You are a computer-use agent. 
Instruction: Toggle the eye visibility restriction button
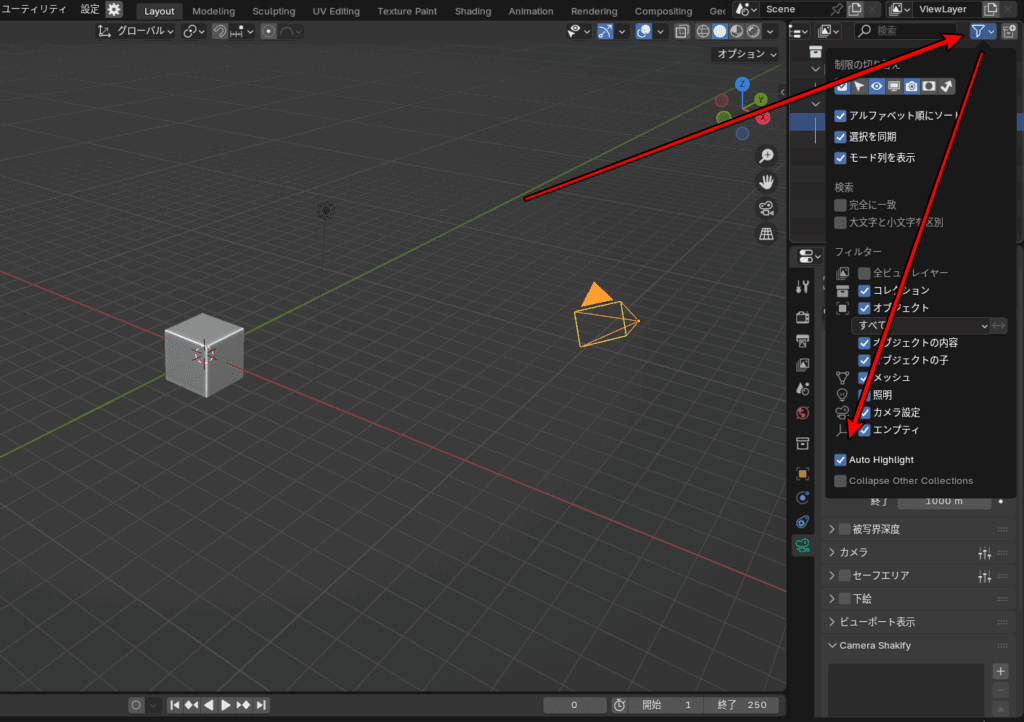coord(877,87)
